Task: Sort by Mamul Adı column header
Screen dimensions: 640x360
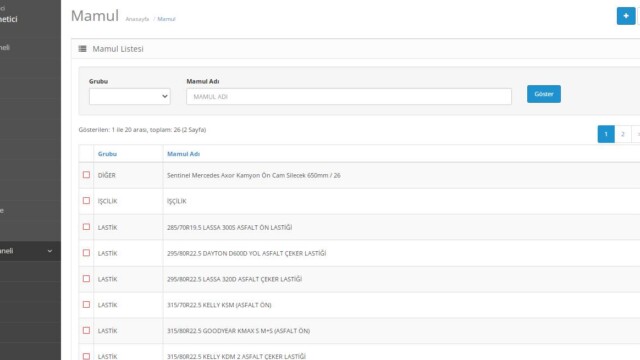Action: 183,154
